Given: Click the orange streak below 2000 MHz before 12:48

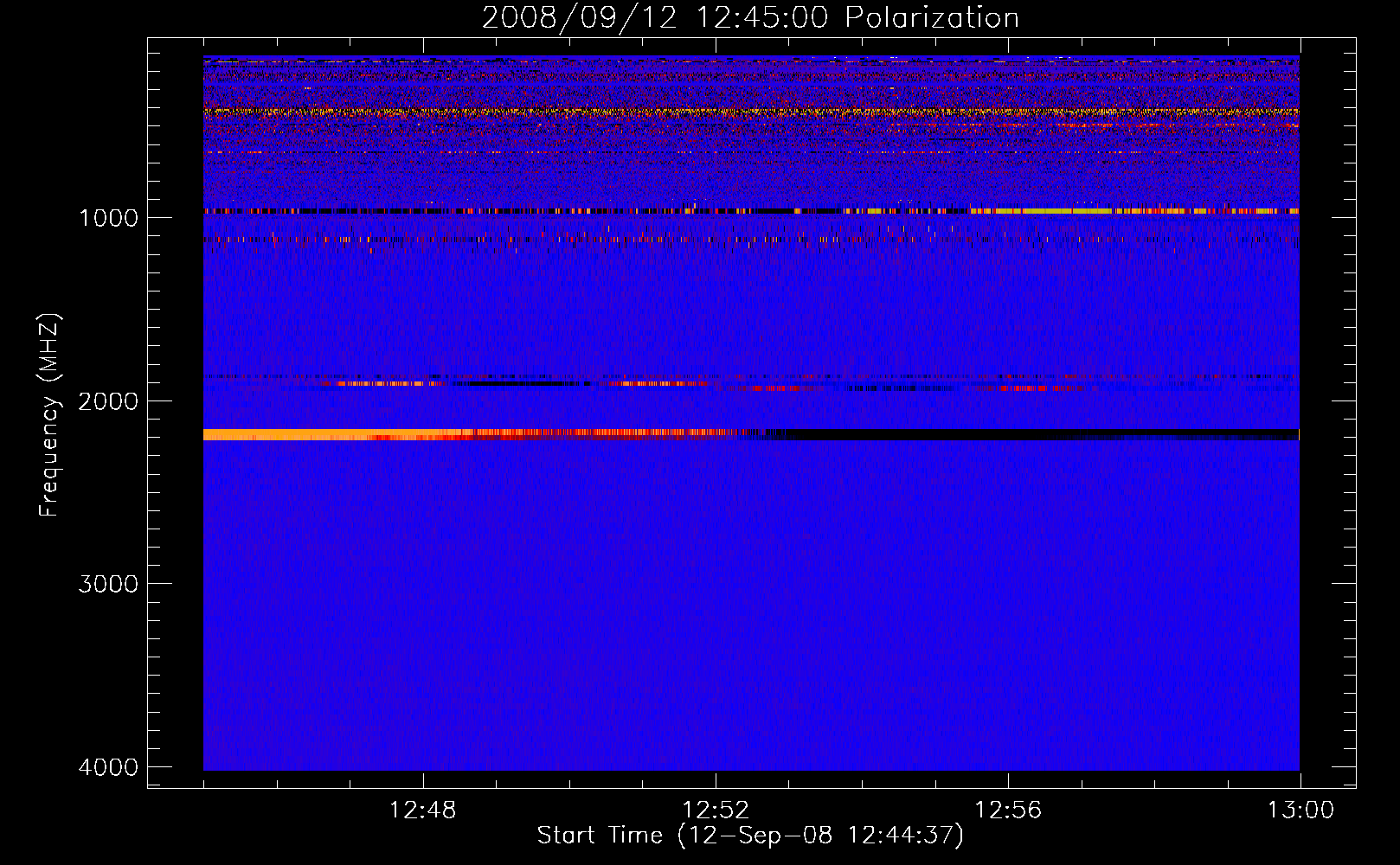Looking at the screenshot, I should tap(381, 383).
